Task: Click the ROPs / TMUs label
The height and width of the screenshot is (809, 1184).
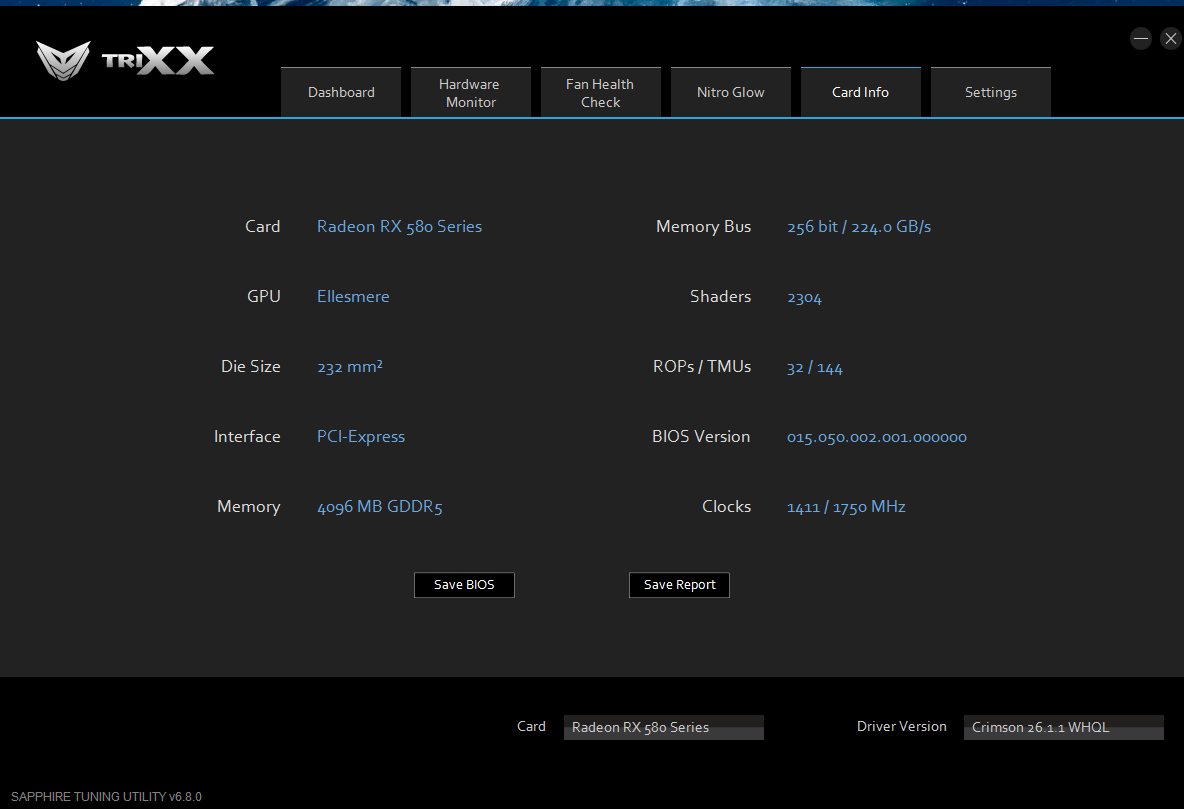Action: click(x=701, y=366)
